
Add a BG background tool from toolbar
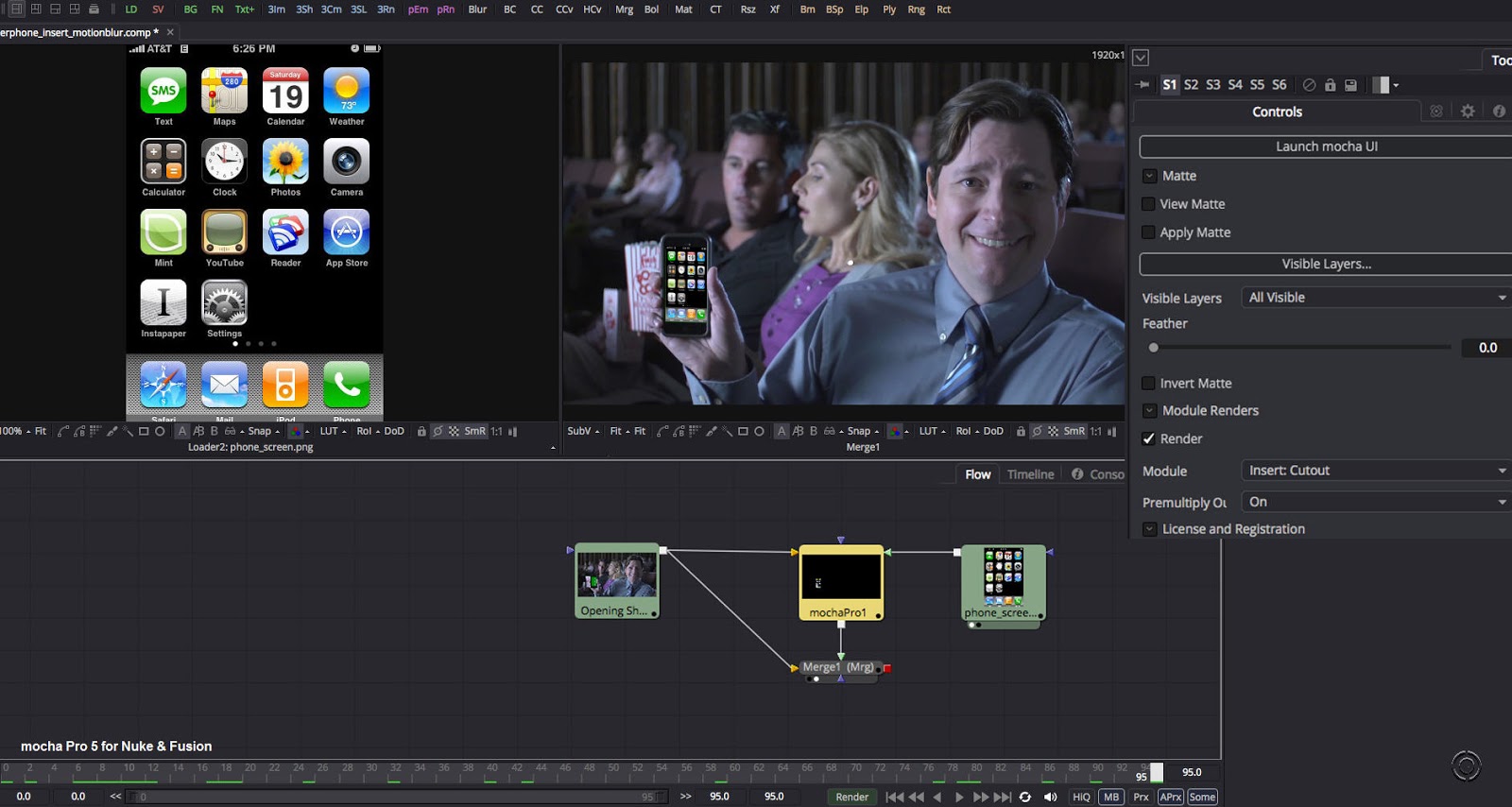(x=191, y=9)
